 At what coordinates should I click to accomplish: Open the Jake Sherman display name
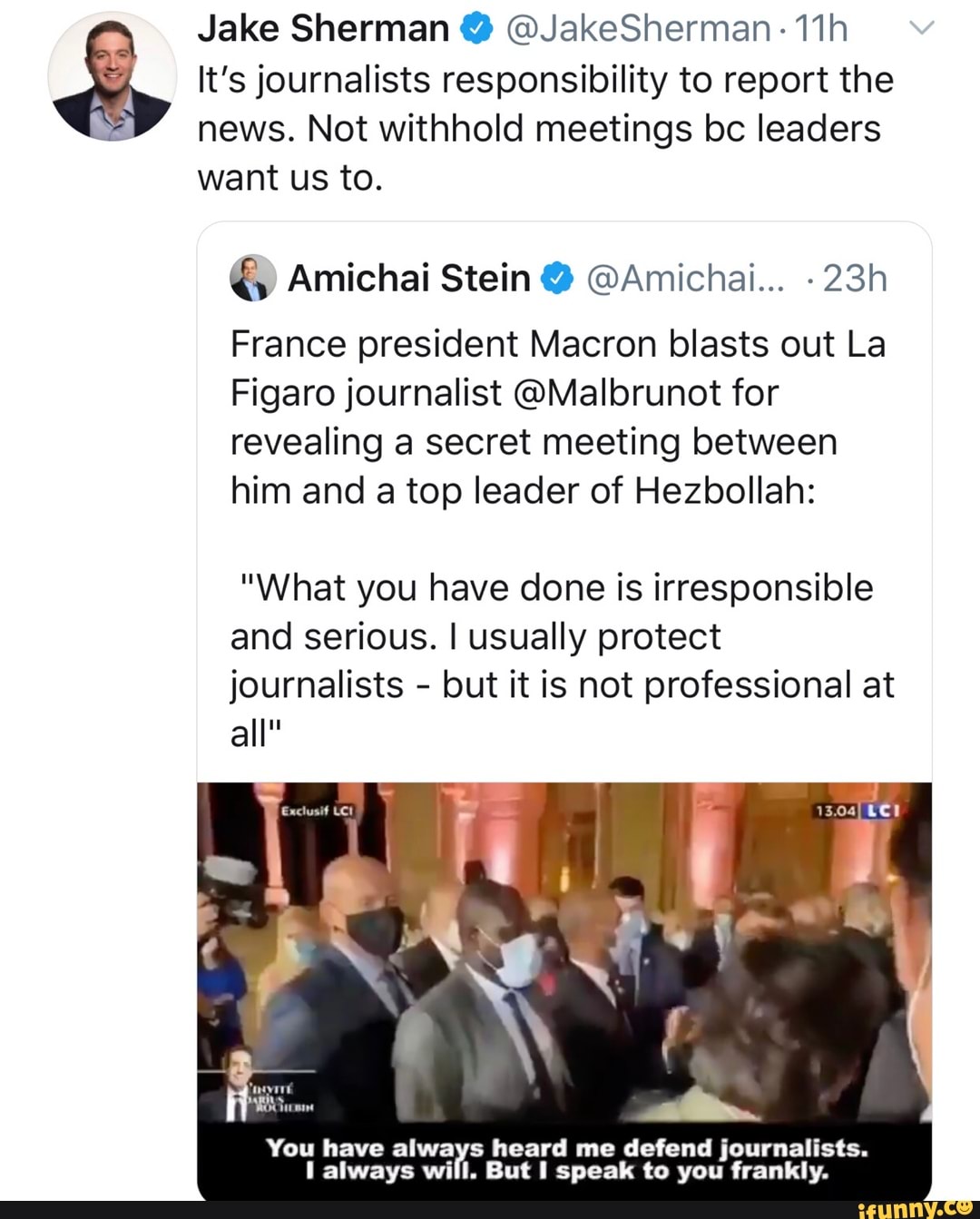tap(323, 29)
